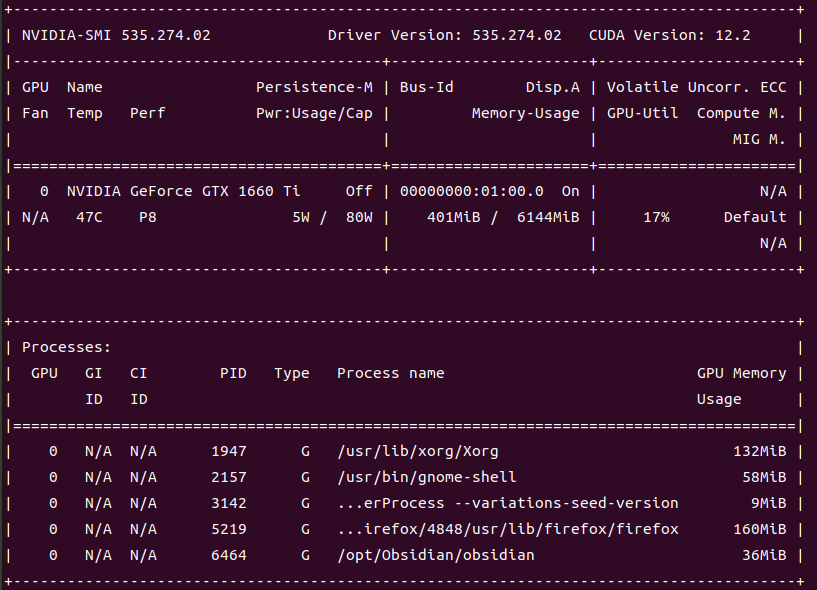This screenshot has height=590, width=817.
Task: Click the 132MiB Xorg memory usage
Action: [x=759, y=451]
